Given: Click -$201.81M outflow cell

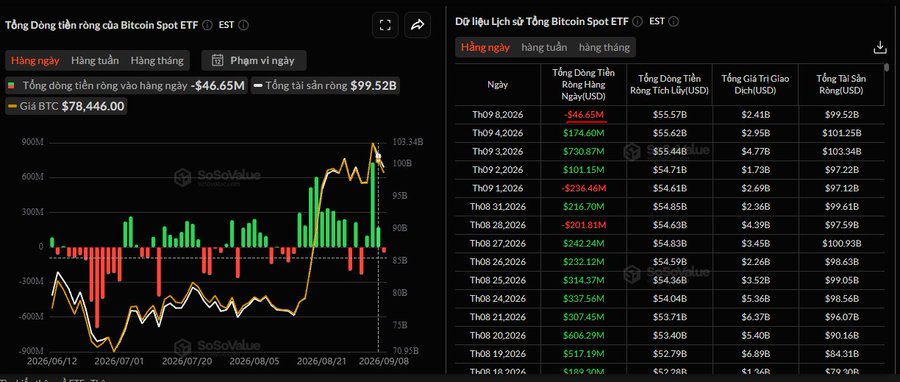Looking at the screenshot, I should (584, 225).
